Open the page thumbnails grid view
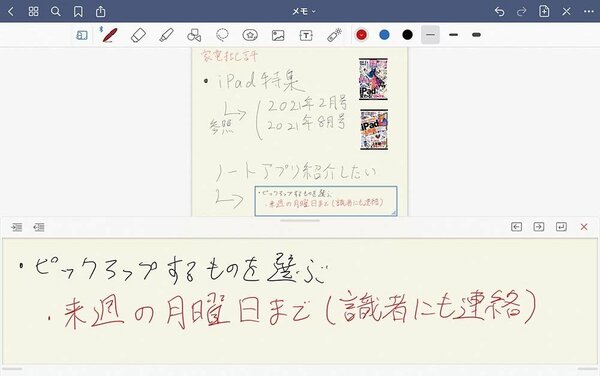This screenshot has height=376, width=600. [33, 11]
